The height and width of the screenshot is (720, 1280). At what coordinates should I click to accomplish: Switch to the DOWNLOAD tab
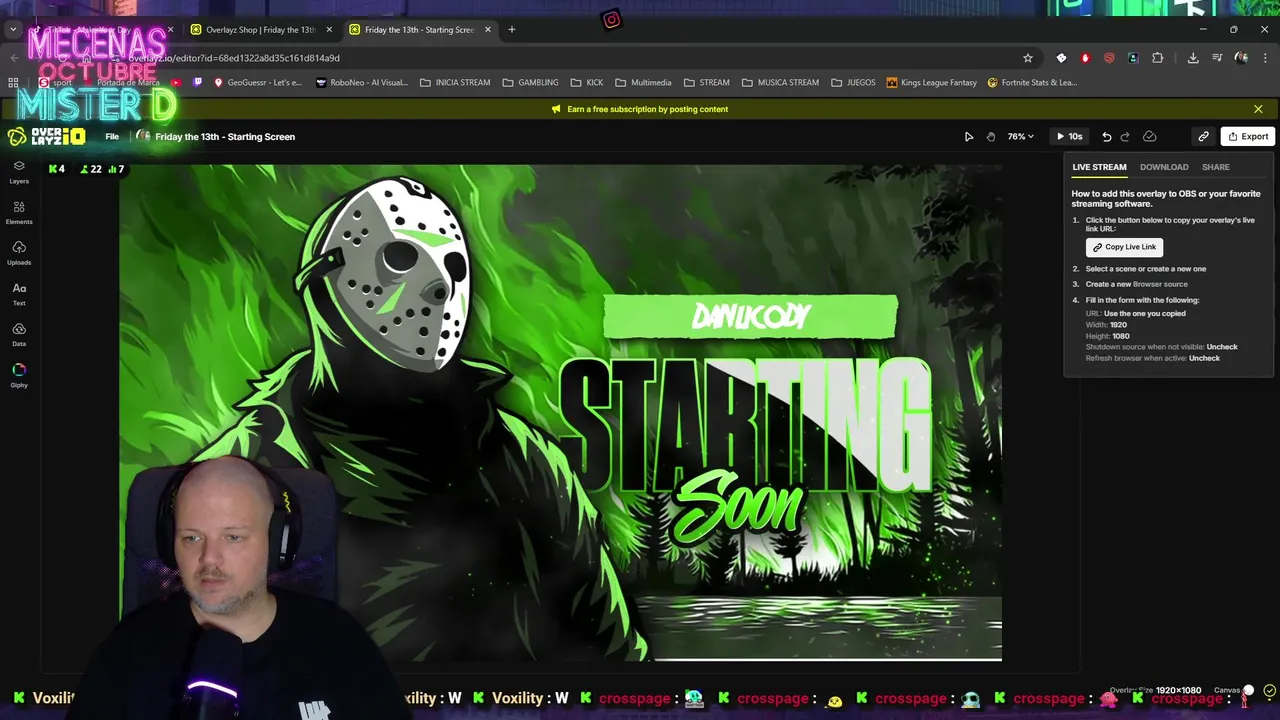coord(1164,167)
